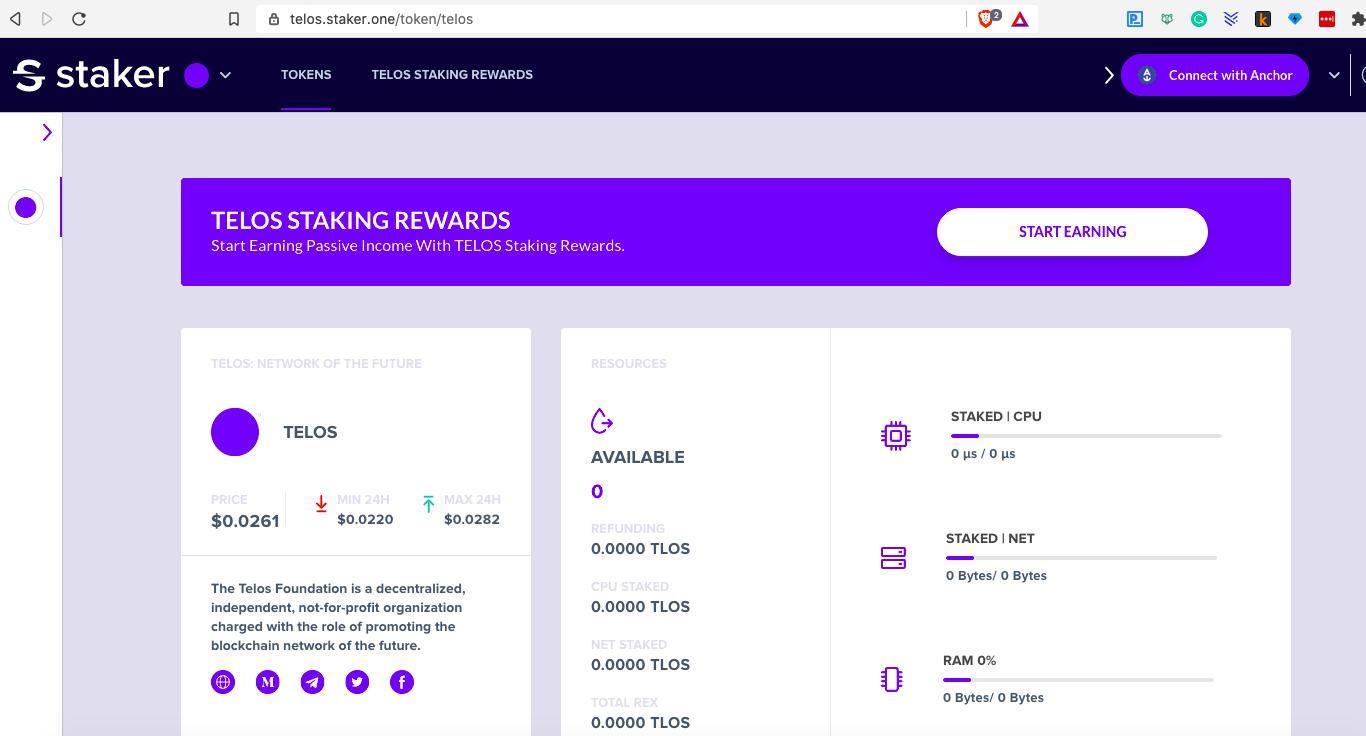Click the MAX 24H value $0.0282

tap(472, 519)
